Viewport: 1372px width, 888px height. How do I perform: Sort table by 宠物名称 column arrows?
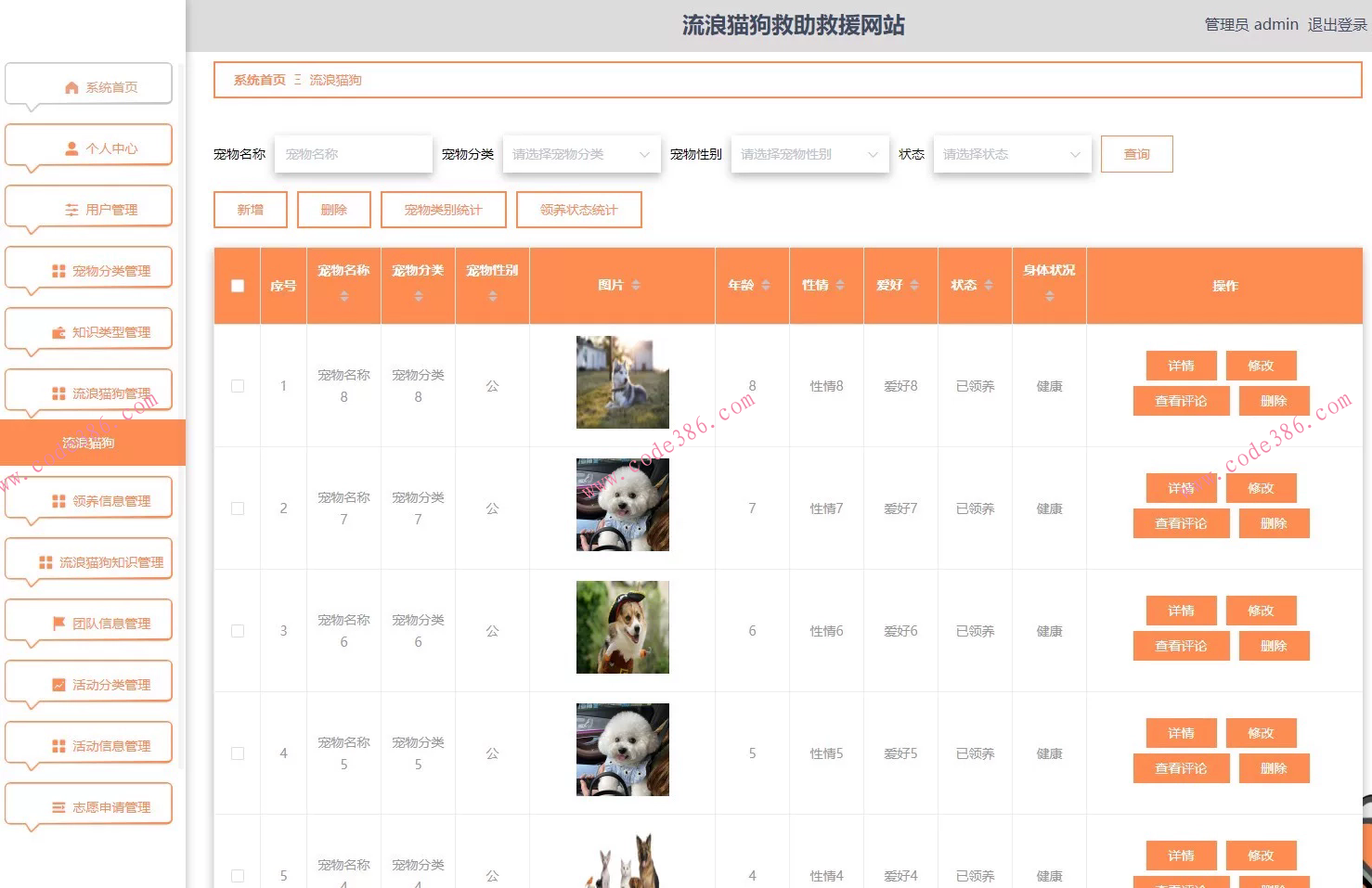click(344, 296)
